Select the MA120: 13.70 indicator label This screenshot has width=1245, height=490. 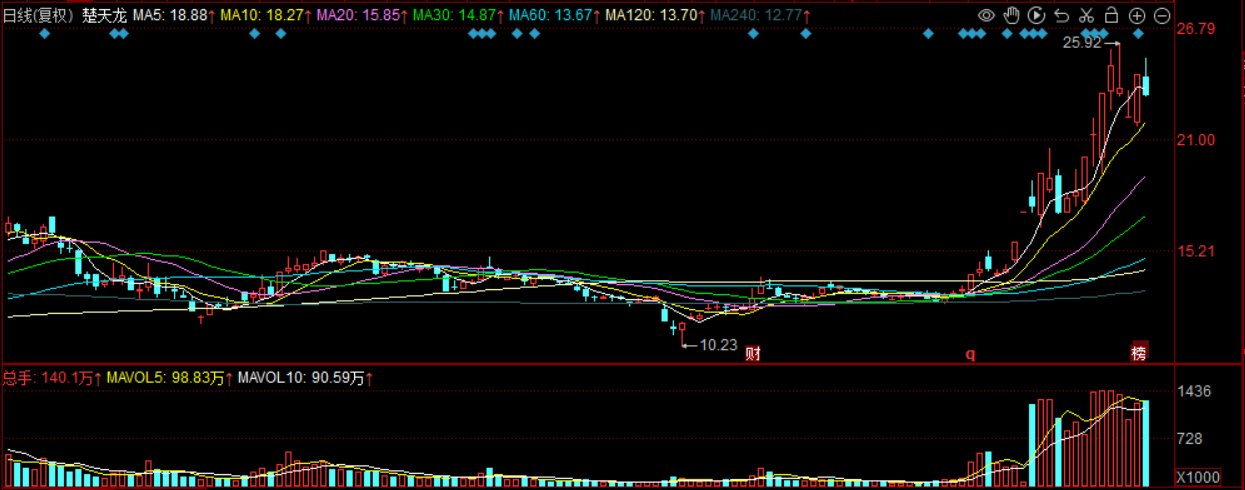(652, 16)
